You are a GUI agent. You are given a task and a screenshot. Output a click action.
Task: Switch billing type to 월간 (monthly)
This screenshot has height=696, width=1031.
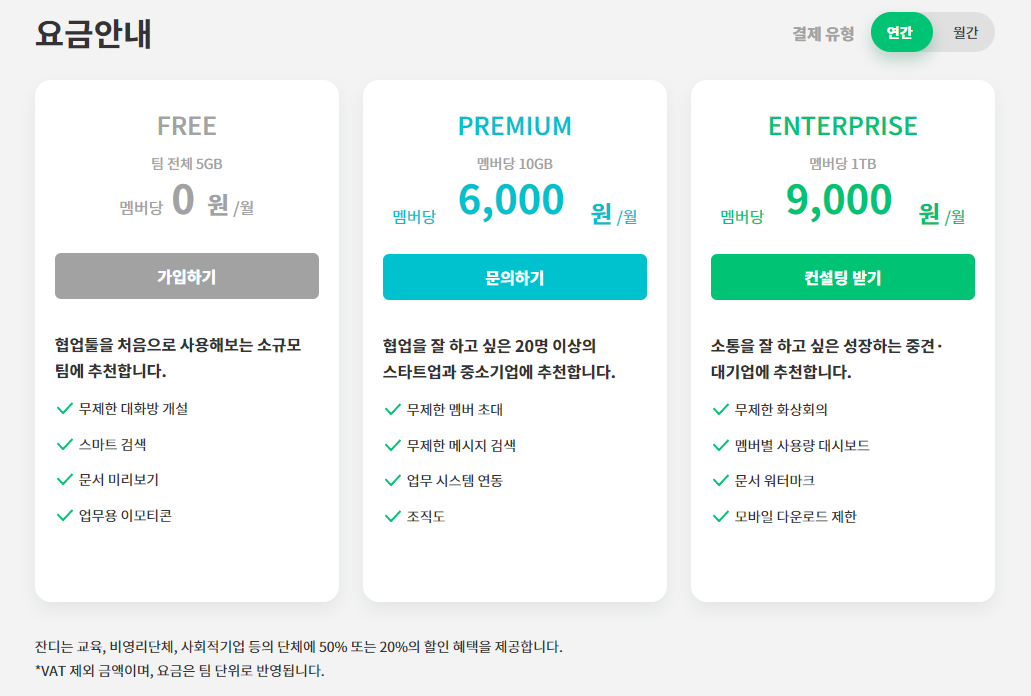[965, 32]
